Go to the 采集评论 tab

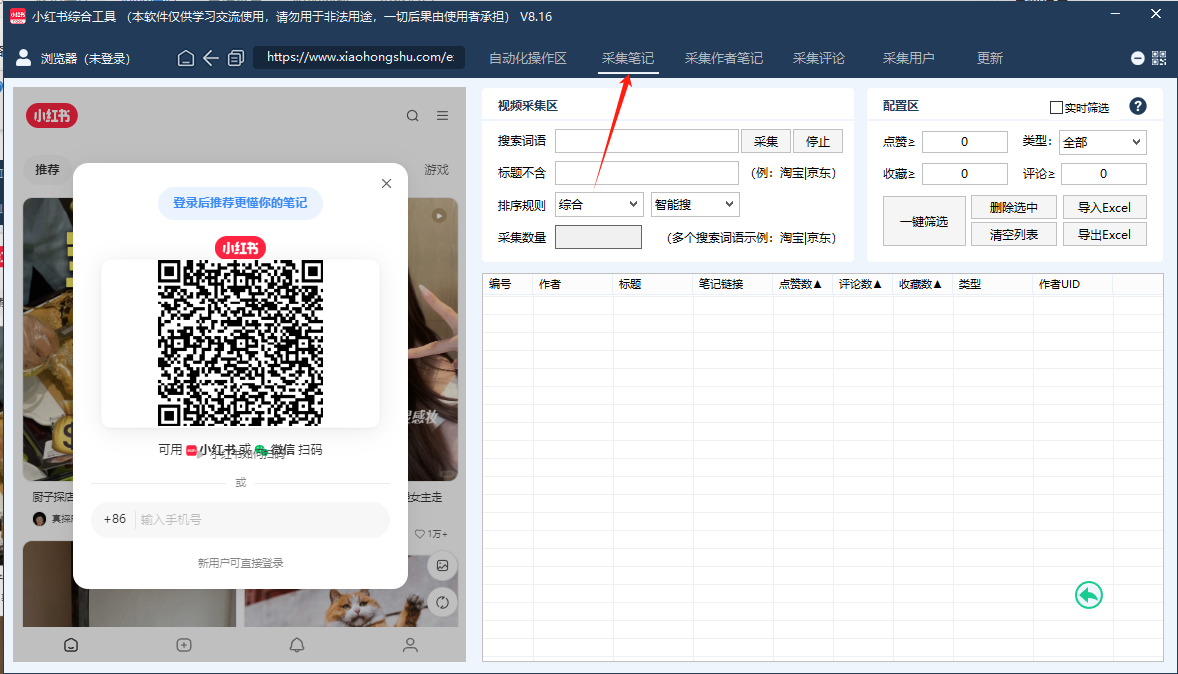tap(819, 59)
